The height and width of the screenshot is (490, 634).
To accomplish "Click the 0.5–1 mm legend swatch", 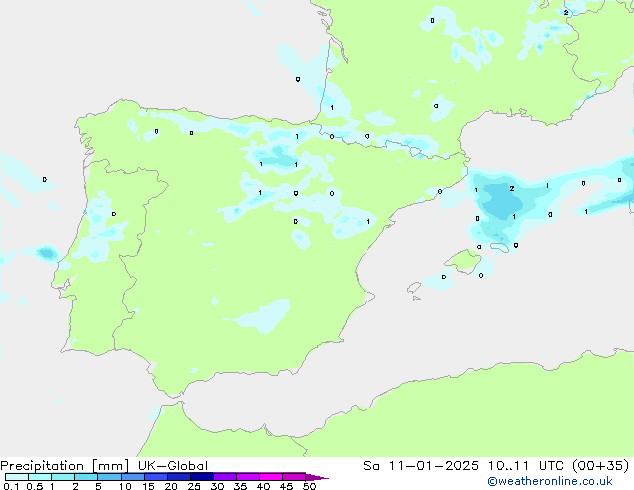I will coord(40,477).
